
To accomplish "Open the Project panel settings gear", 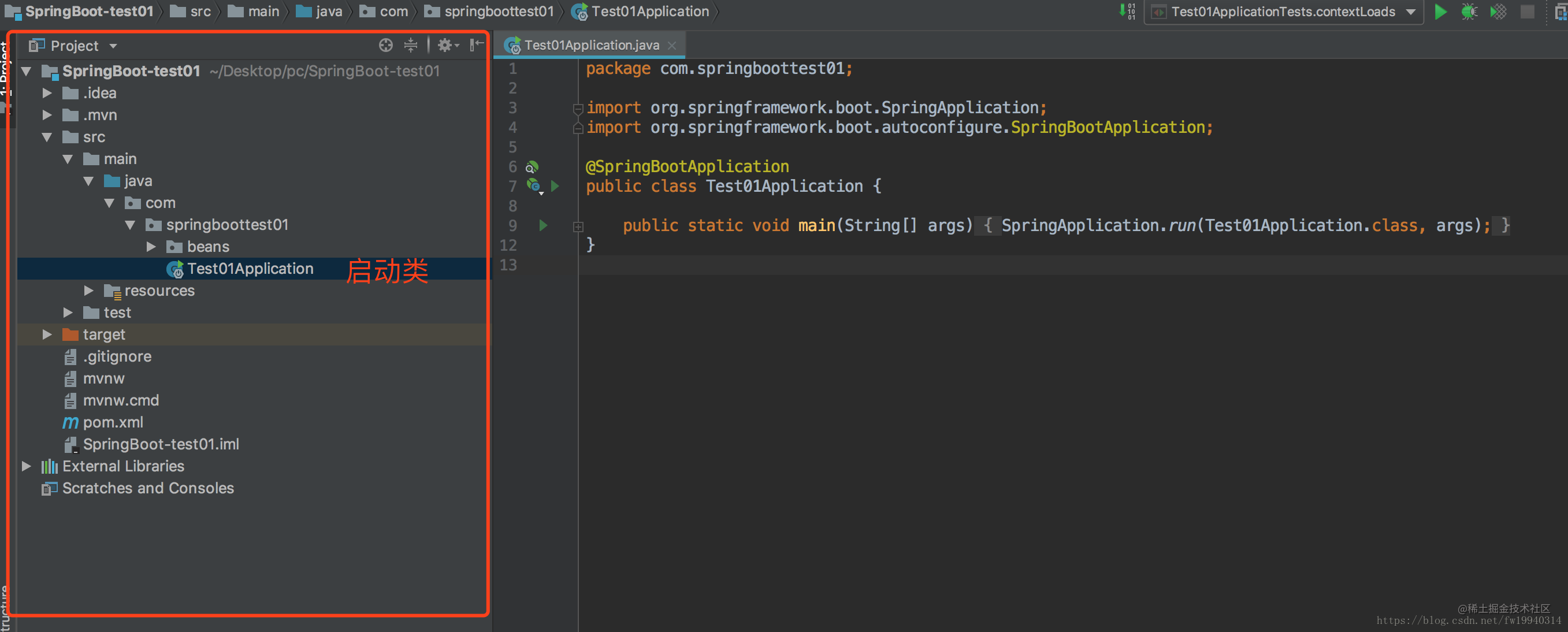I will tap(445, 45).
